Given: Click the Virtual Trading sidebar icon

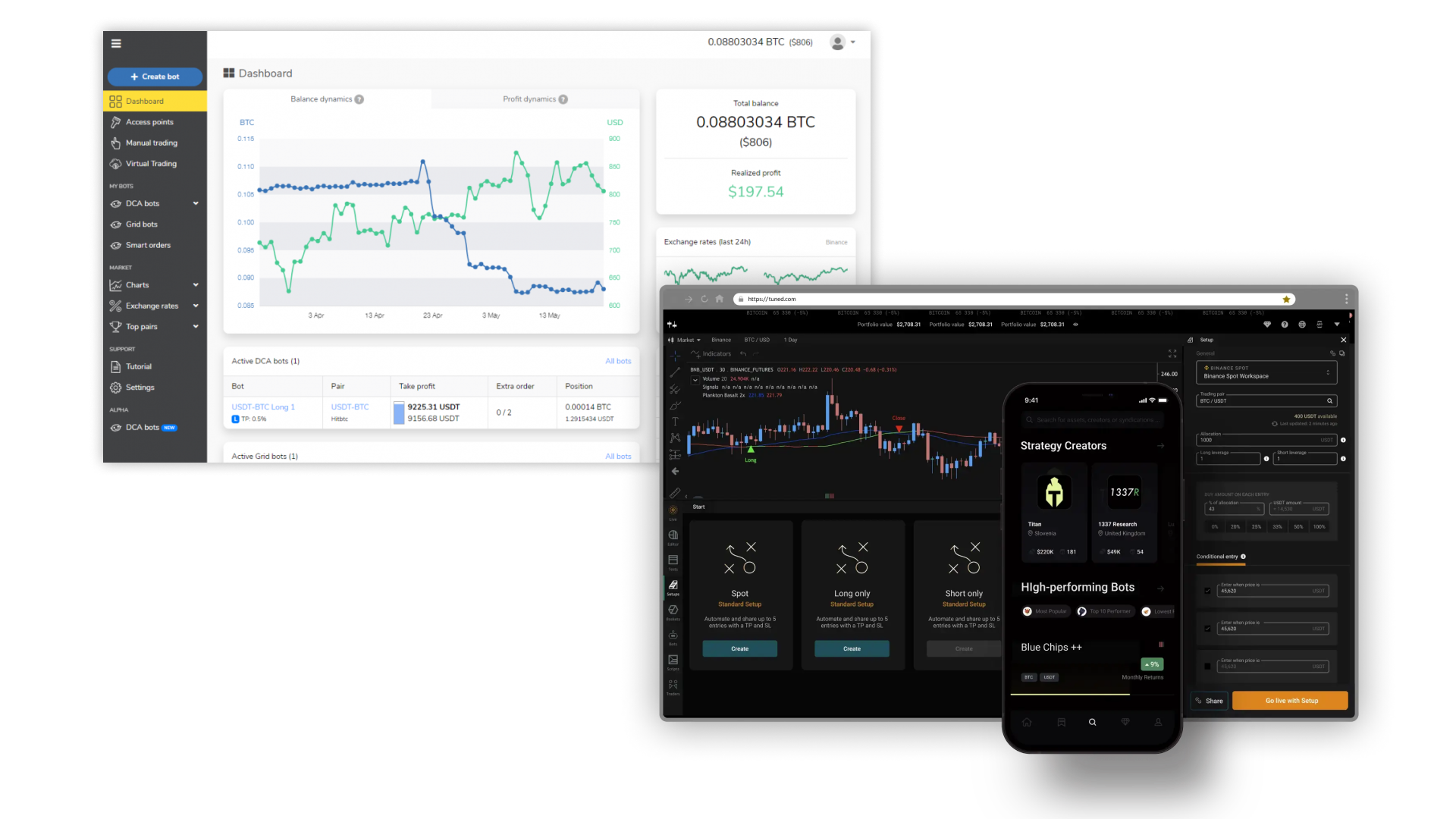Looking at the screenshot, I should [x=115, y=163].
